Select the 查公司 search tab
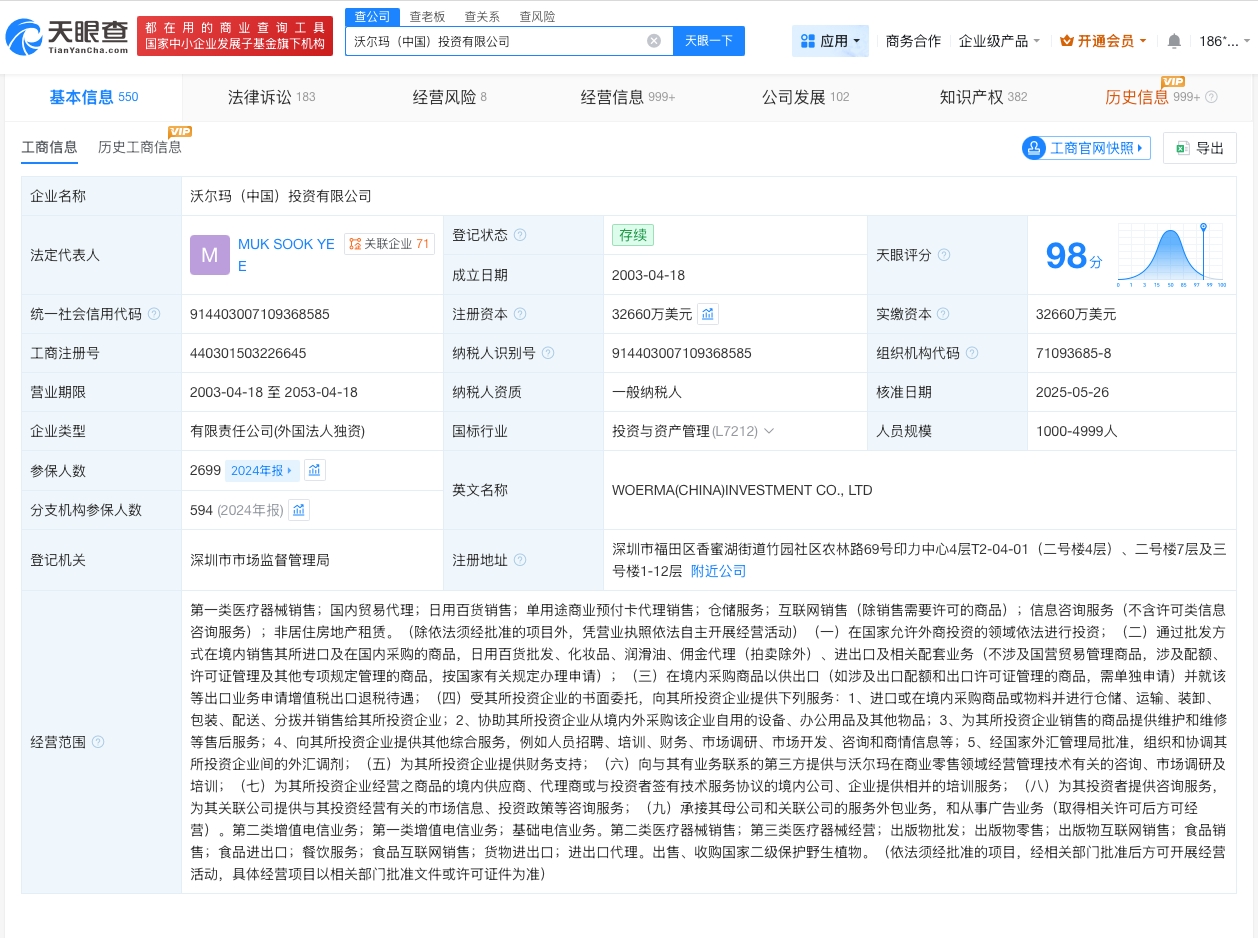The height and width of the screenshot is (938, 1258). click(x=372, y=17)
